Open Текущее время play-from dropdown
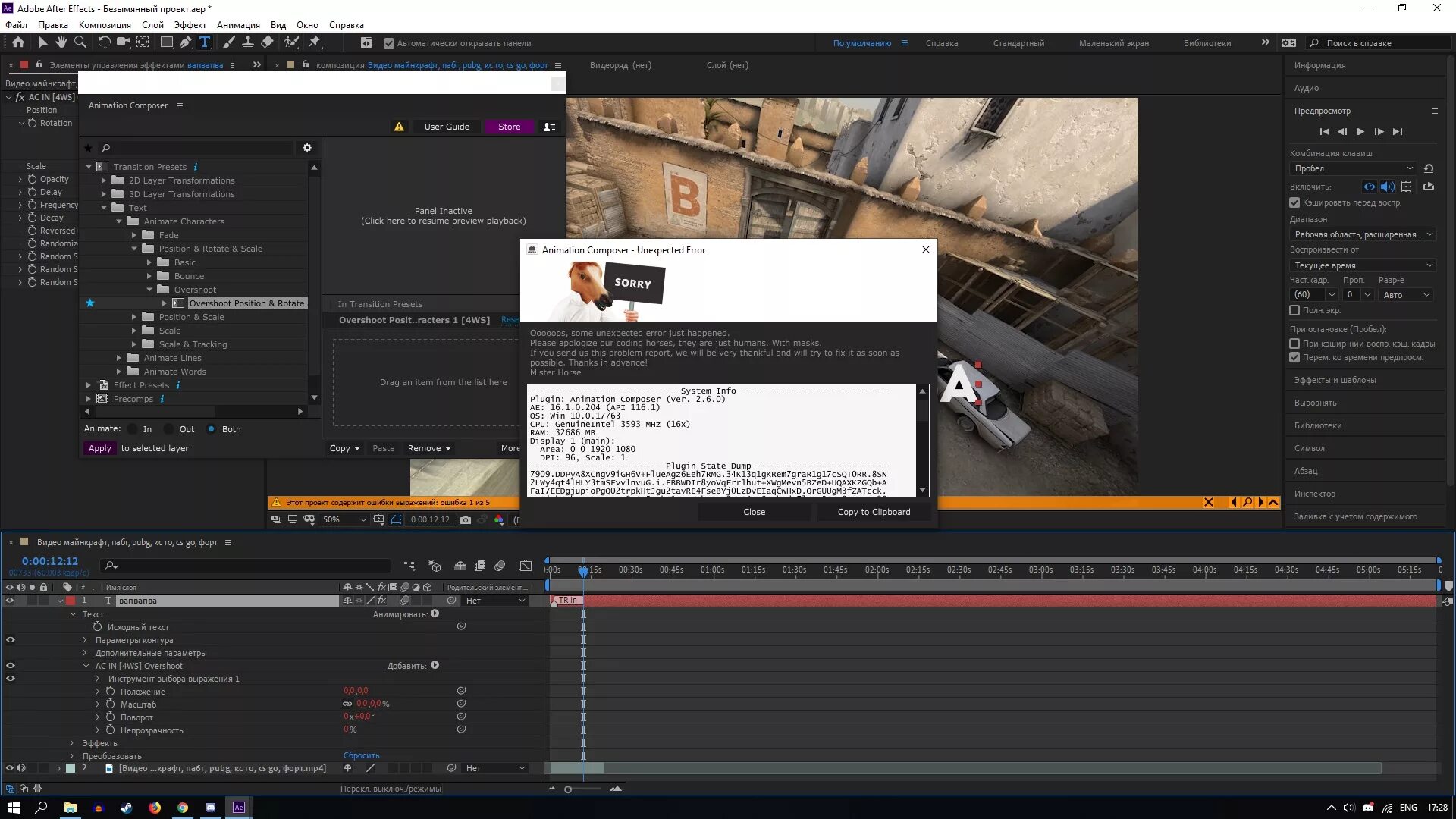This screenshot has height=819, width=1456. click(x=1362, y=265)
